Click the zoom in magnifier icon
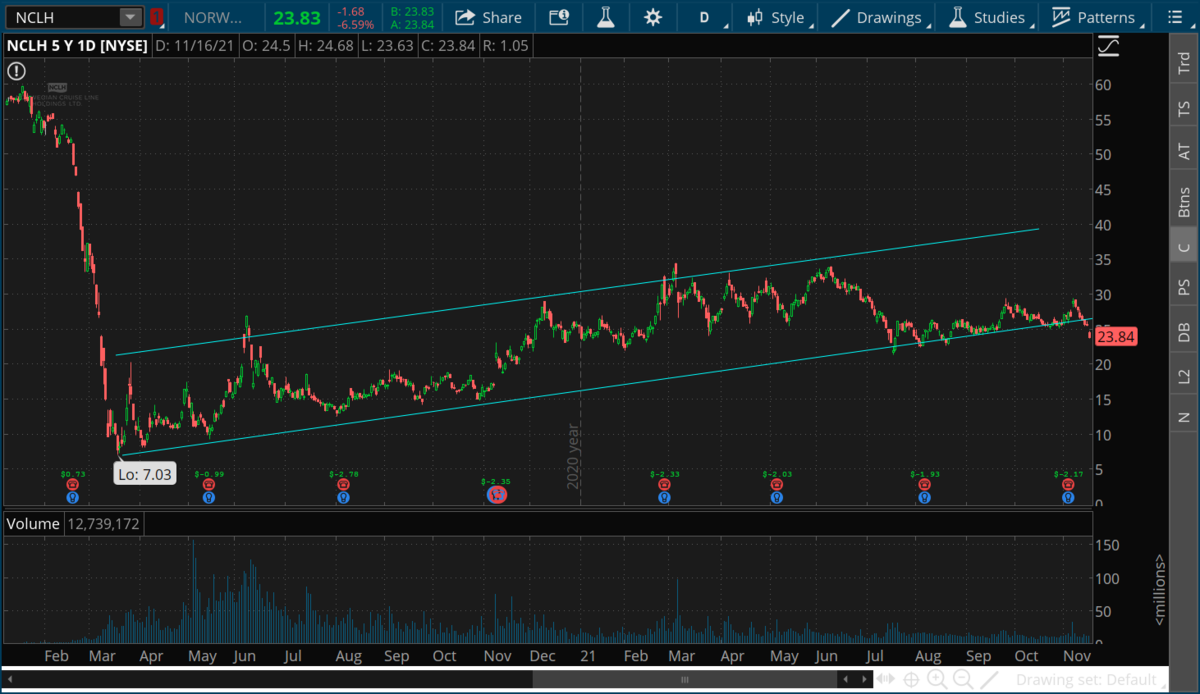Image resolution: width=1200 pixels, height=694 pixels. click(x=937, y=680)
